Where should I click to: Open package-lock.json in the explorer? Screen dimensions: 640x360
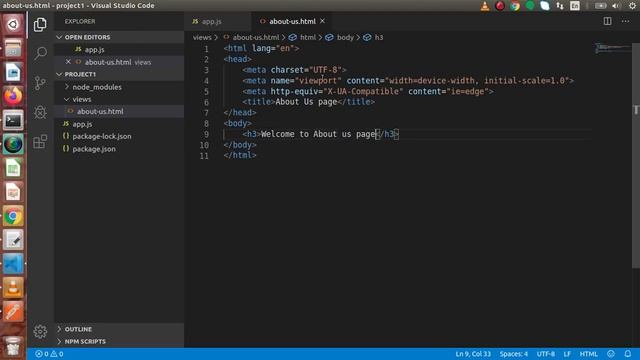point(119,136)
